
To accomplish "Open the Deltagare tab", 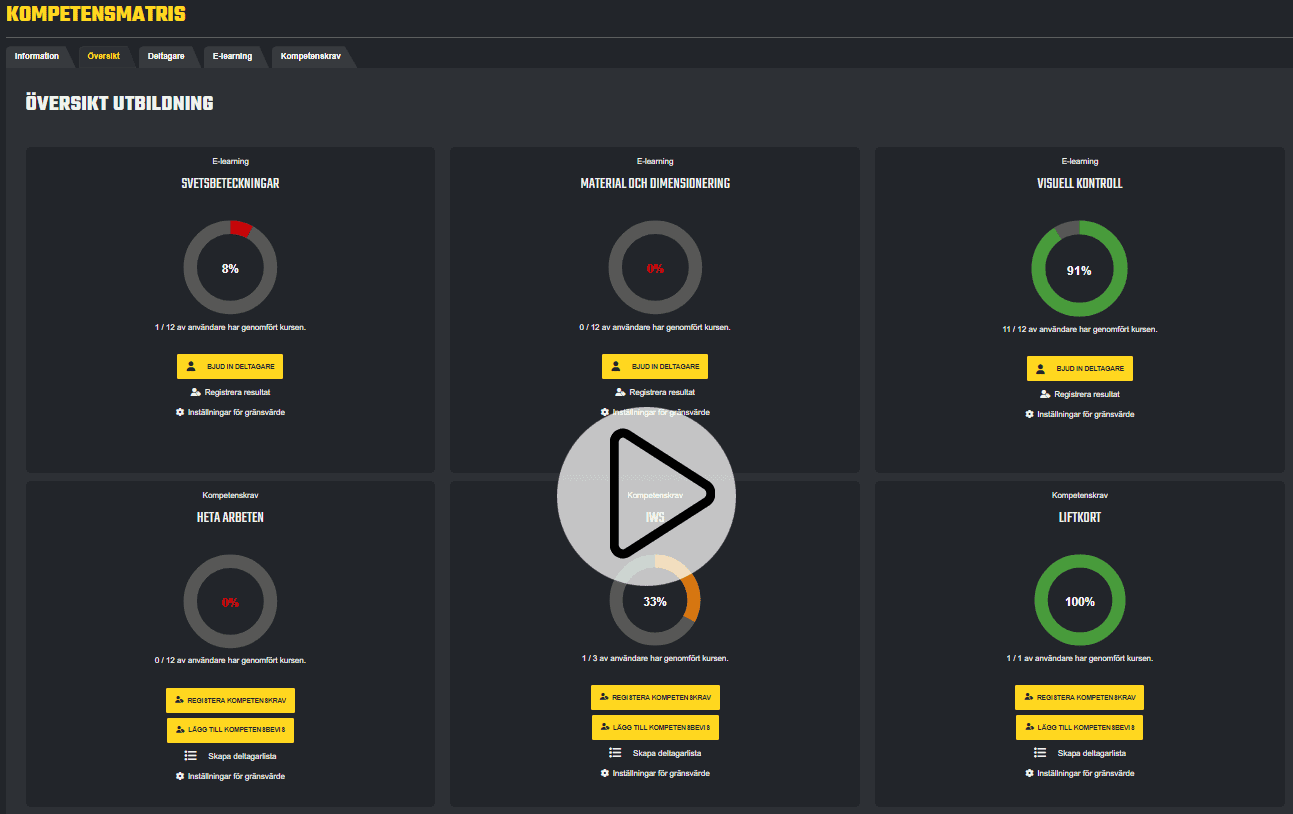I will pyautogui.click(x=166, y=56).
